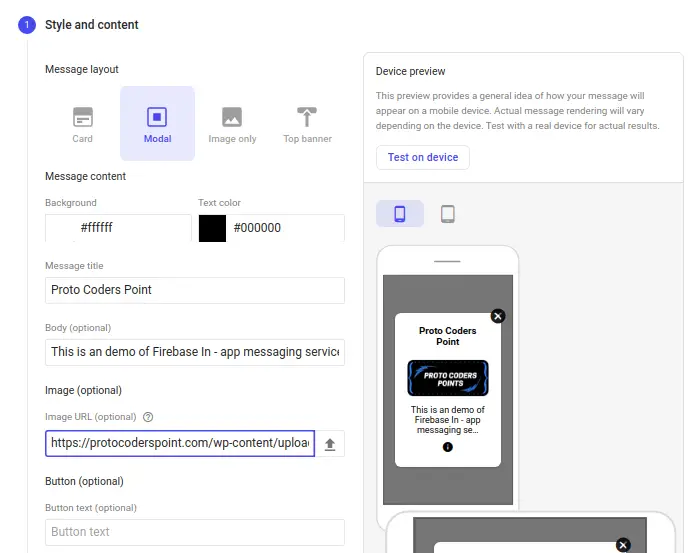Click Test on device button

pyautogui.click(x=423, y=157)
